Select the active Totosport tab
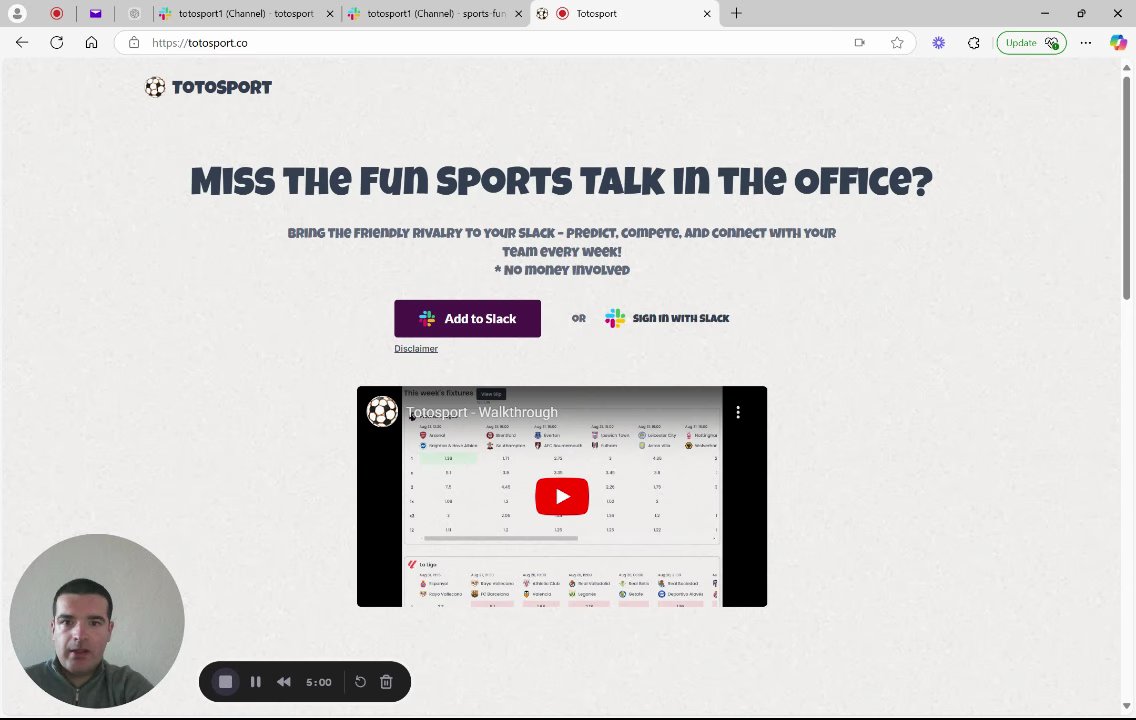1136x720 pixels. pyautogui.click(x=625, y=13)
